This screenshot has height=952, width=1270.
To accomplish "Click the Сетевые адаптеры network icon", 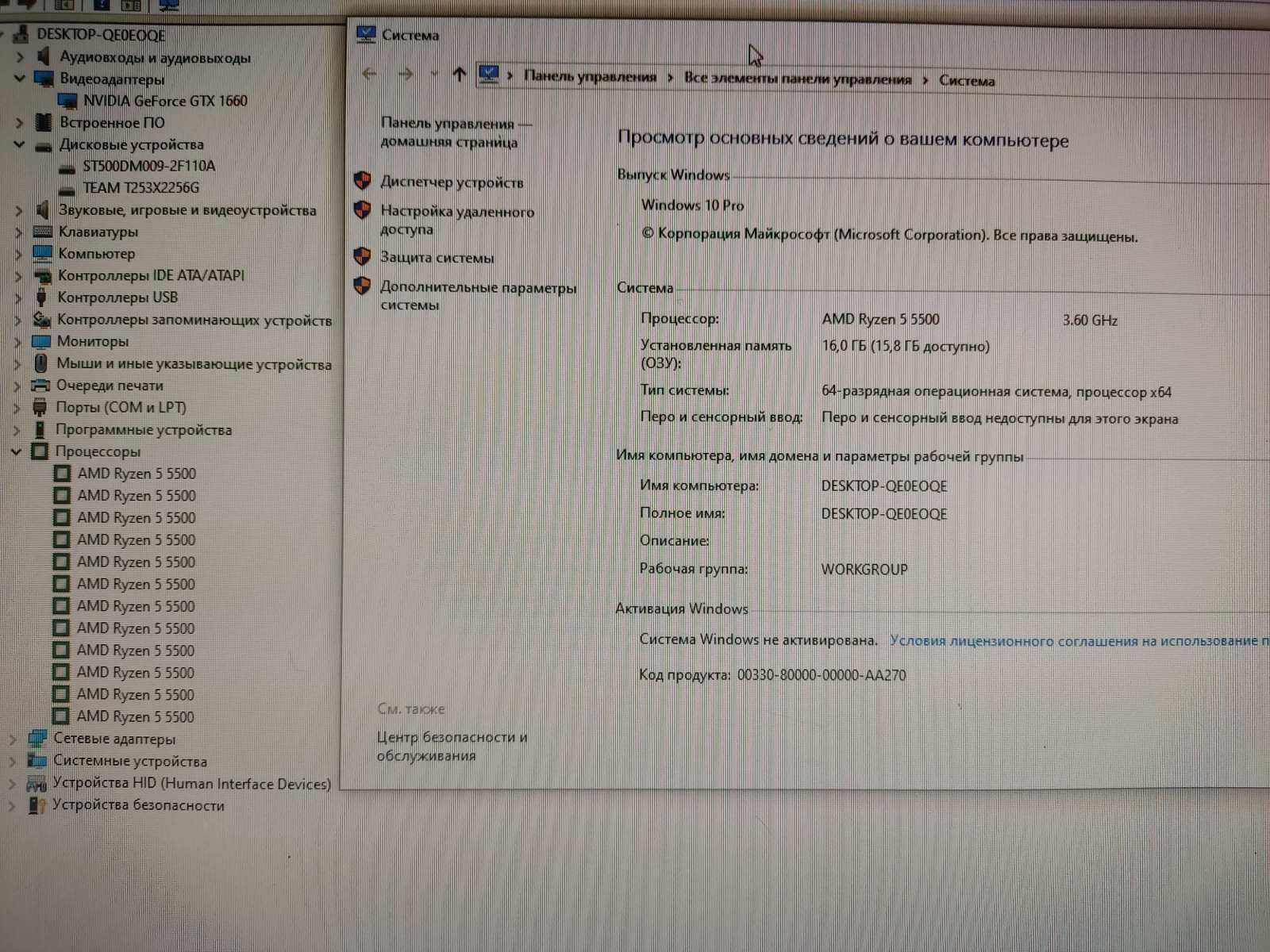I will (x=37, y=739).
